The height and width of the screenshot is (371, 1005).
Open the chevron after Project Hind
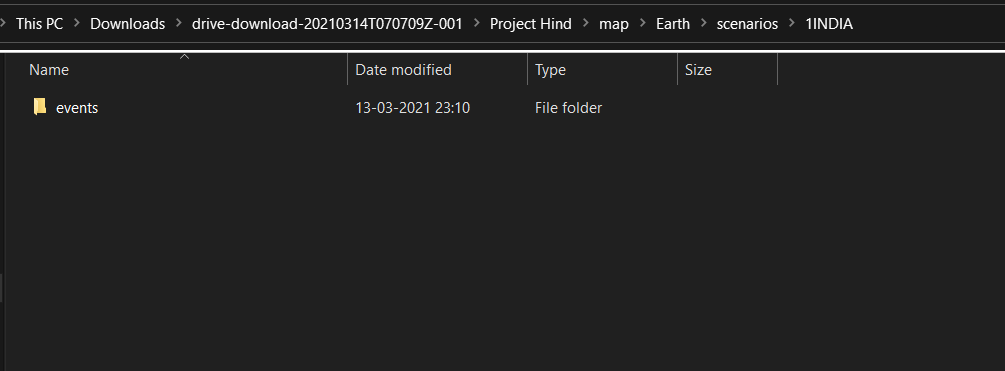pyautogui.click(x=585, y=24)
